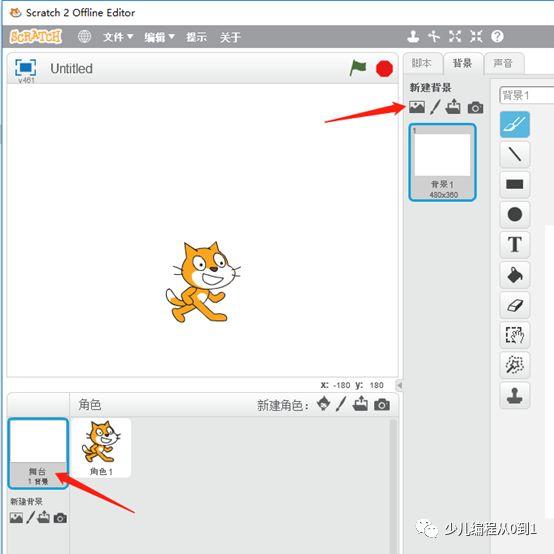Click the red stop button
This screenshot has height=554, width=554.
pos(384,69)
